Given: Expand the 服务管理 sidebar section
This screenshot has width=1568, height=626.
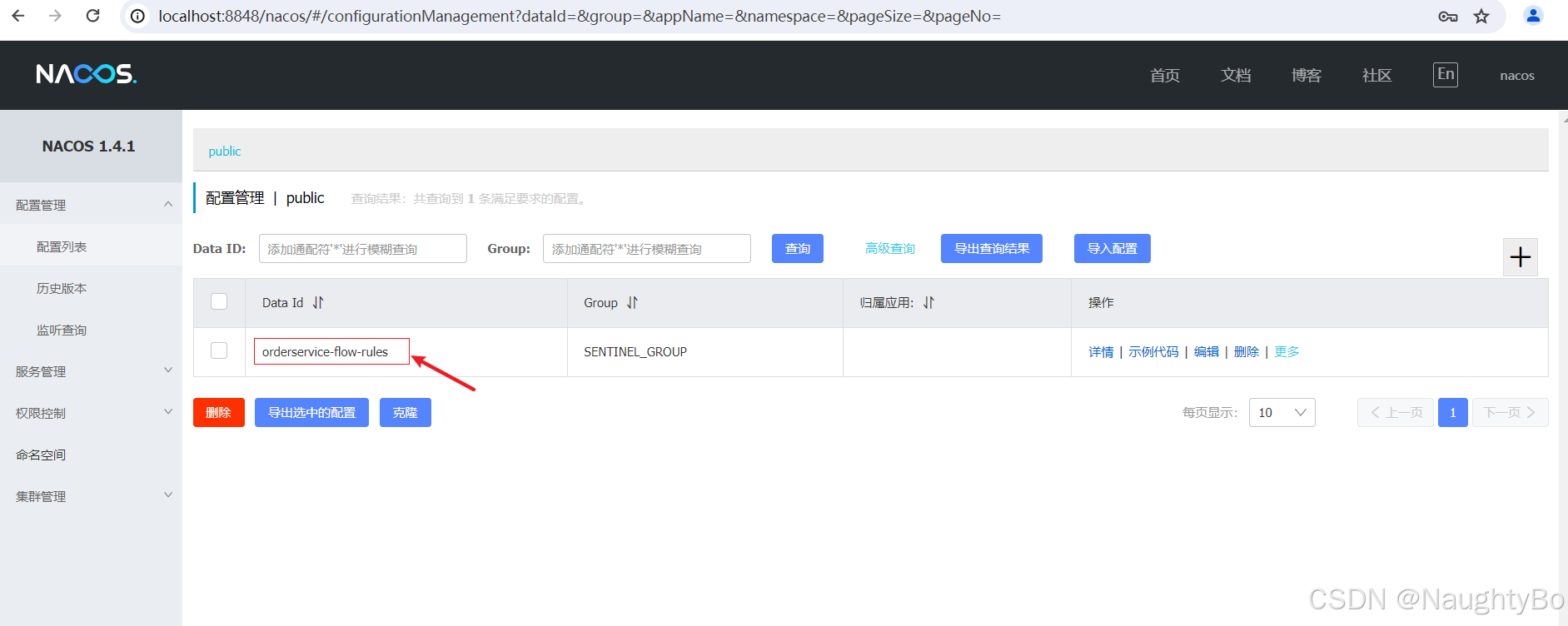Looking at the screenshot, I should tap(91, 371).
